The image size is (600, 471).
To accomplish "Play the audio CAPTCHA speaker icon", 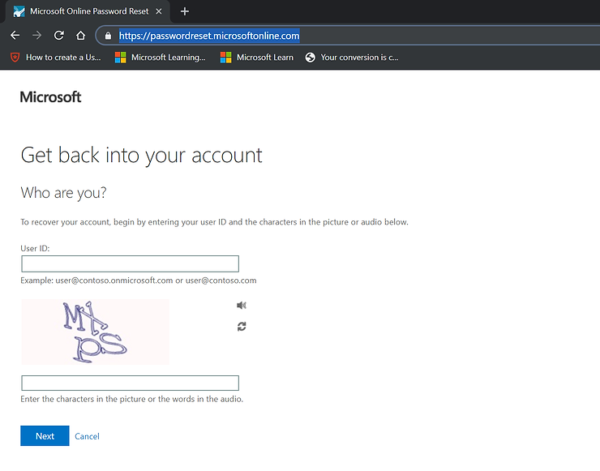I will (241, 305).
